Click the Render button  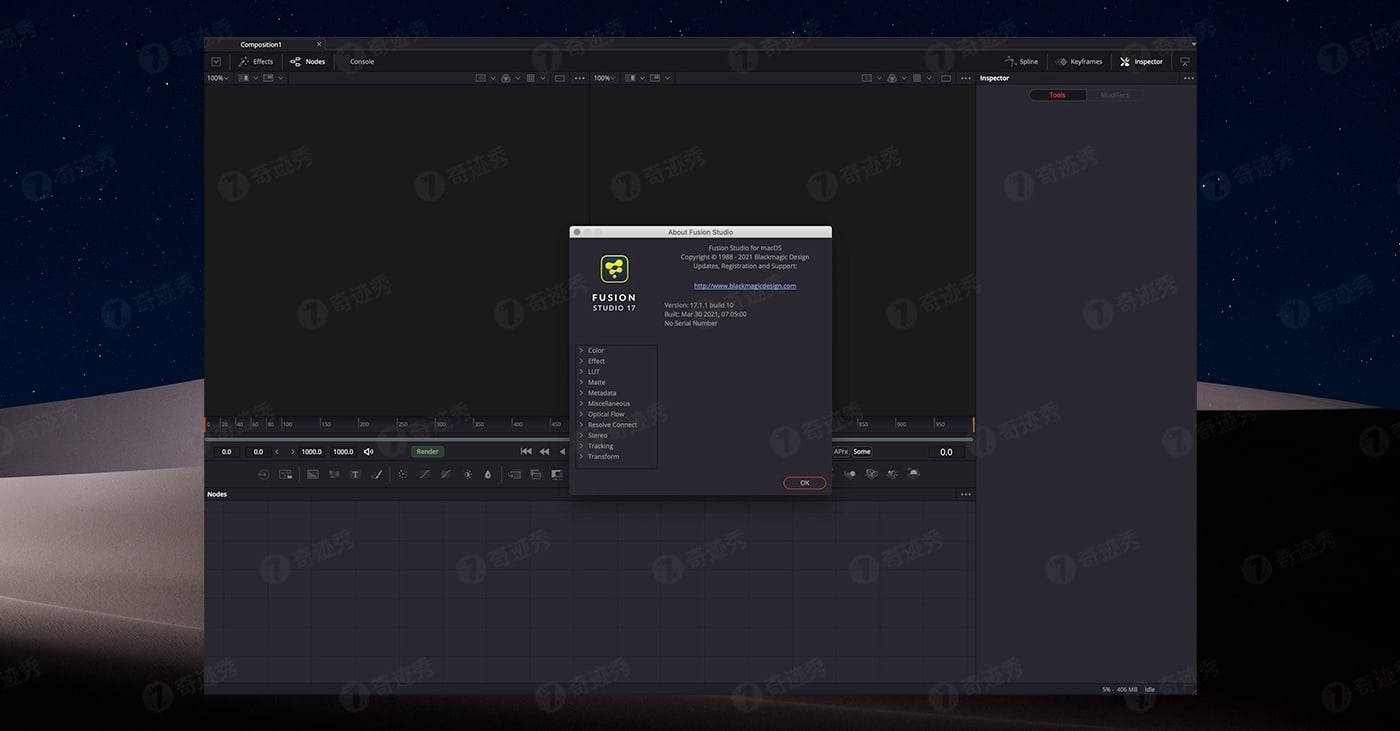click(x=428, y=452)
